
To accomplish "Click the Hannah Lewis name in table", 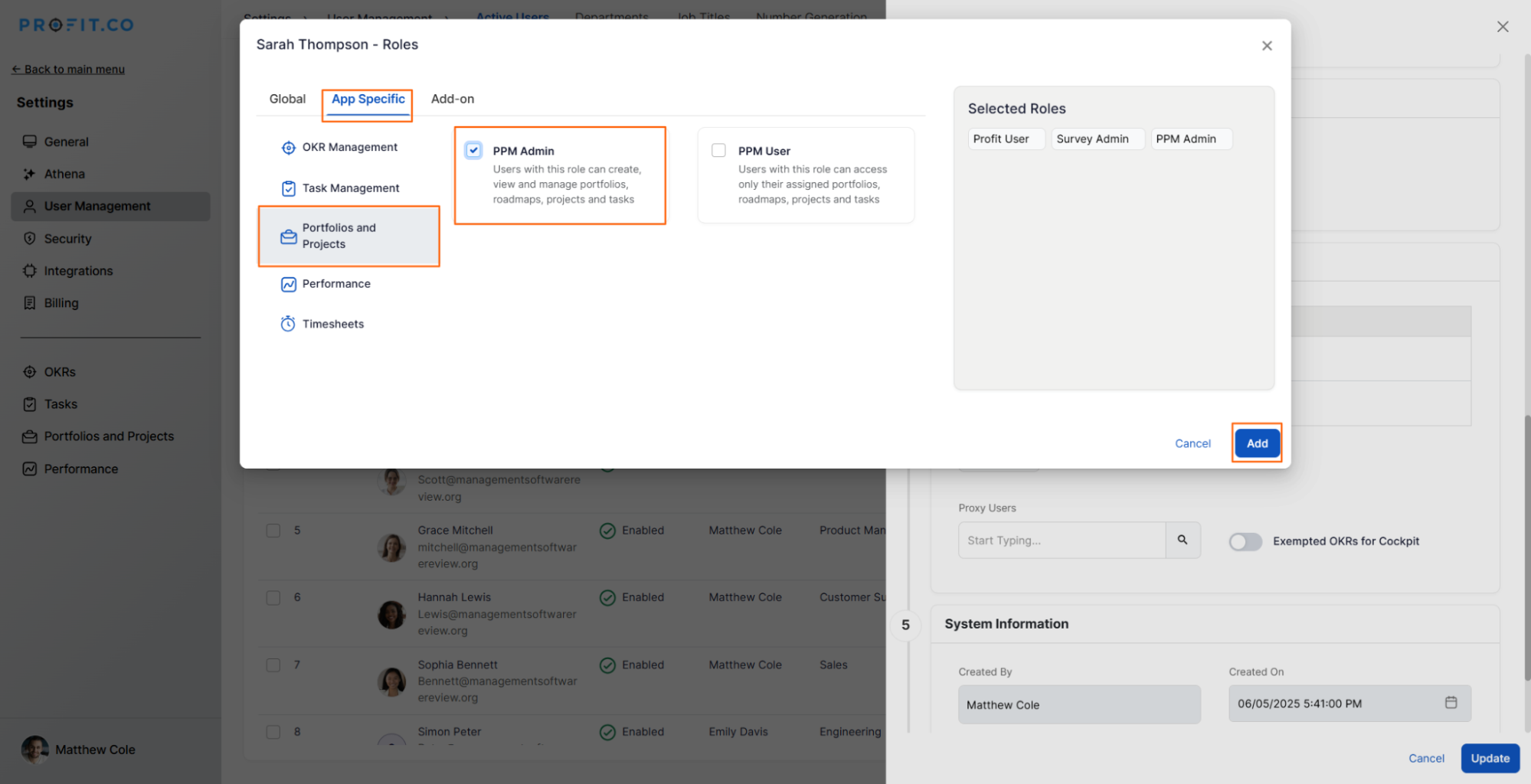I will 454,598.
